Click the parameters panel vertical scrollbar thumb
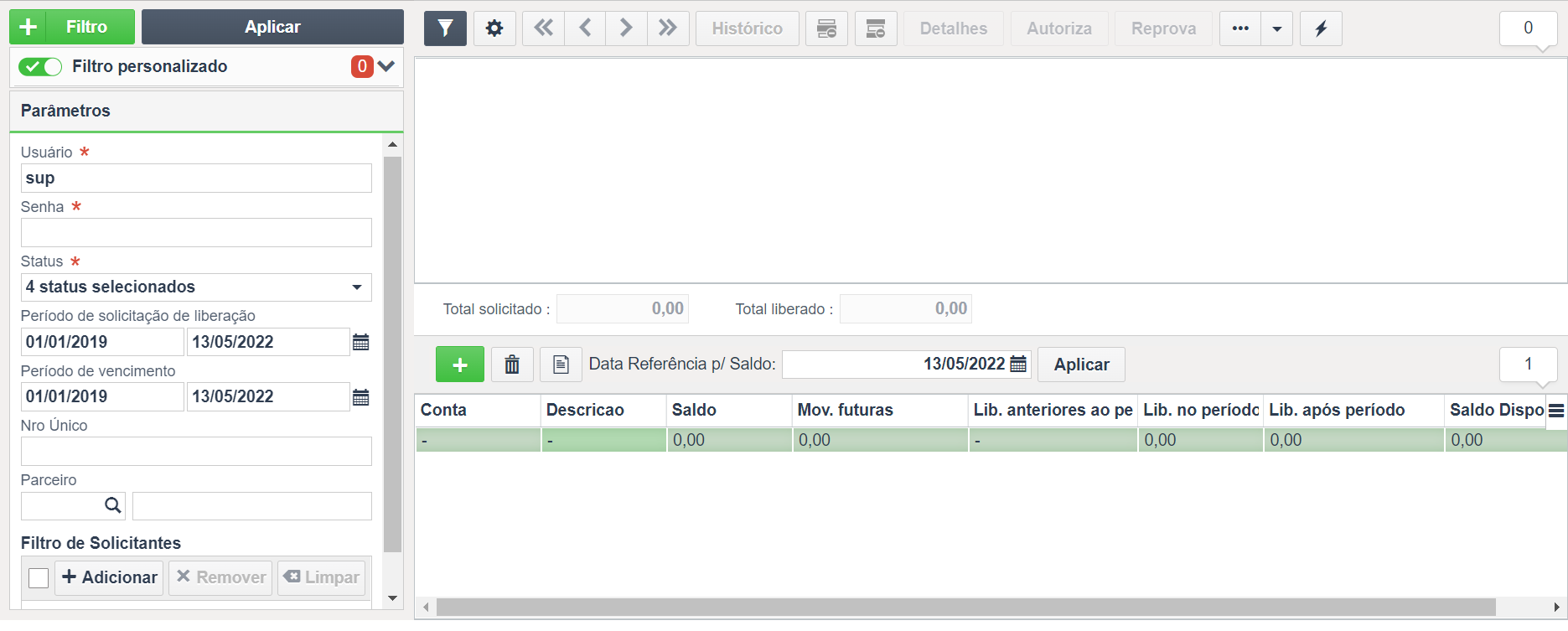Image resolution: width=1568 pixels, height=631 pixels. click(x=392, y=354)
